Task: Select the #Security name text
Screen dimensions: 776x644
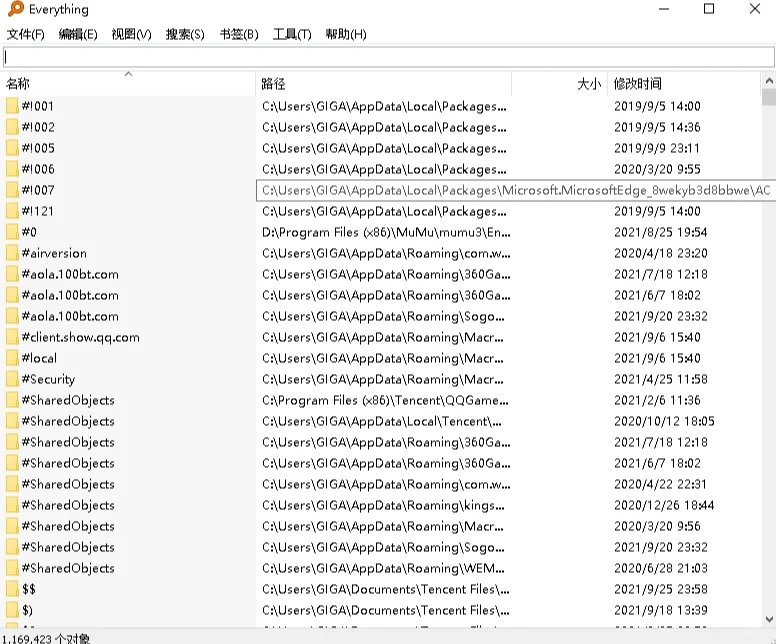Action: [x=48, y=380]
